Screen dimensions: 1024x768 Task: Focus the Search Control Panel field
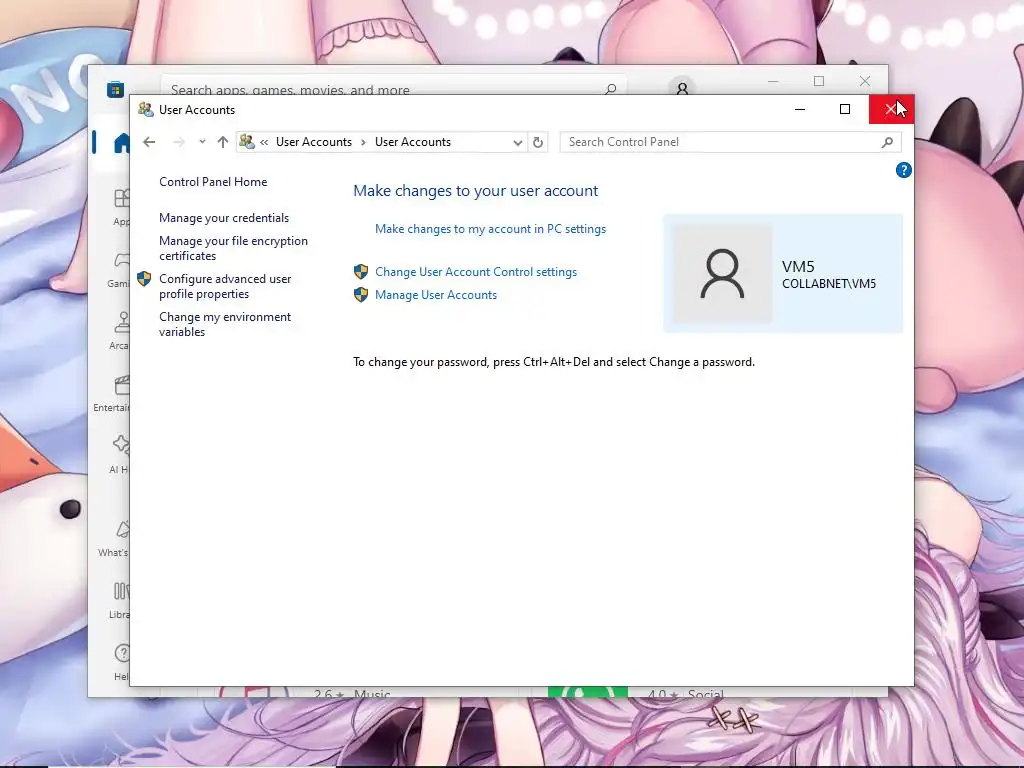[x=730, y=142]
